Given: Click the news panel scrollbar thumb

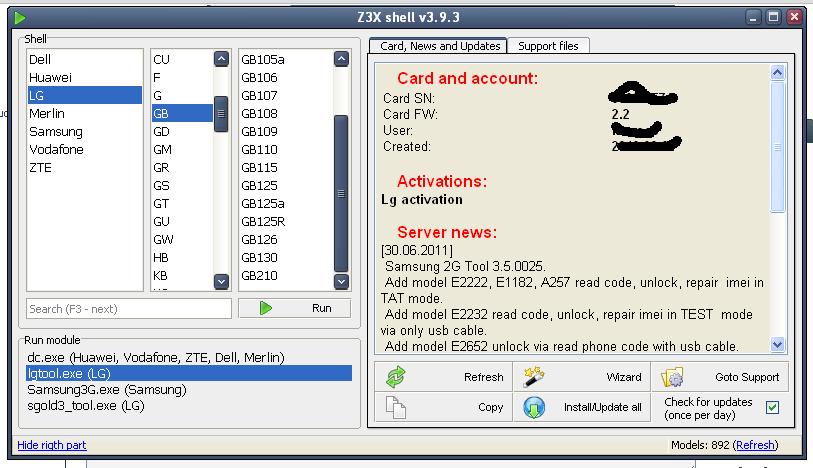Looking at the screenshot, I should coord(777,147).
